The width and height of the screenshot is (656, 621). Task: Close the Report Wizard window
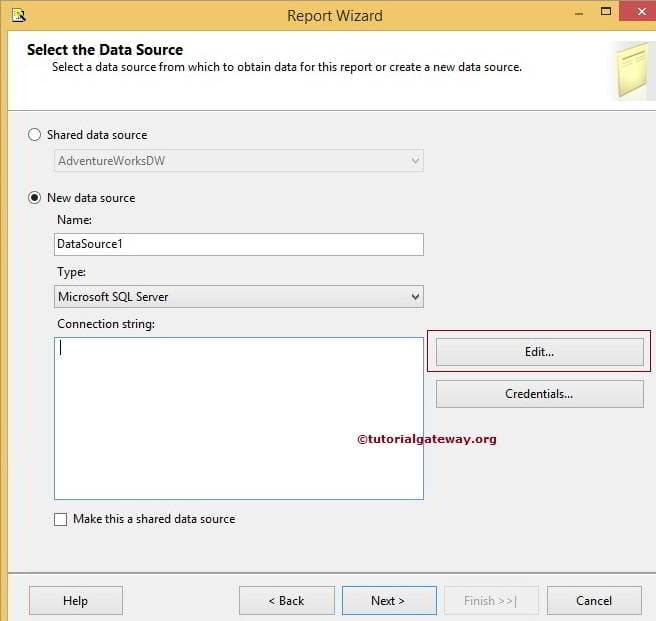640,11
